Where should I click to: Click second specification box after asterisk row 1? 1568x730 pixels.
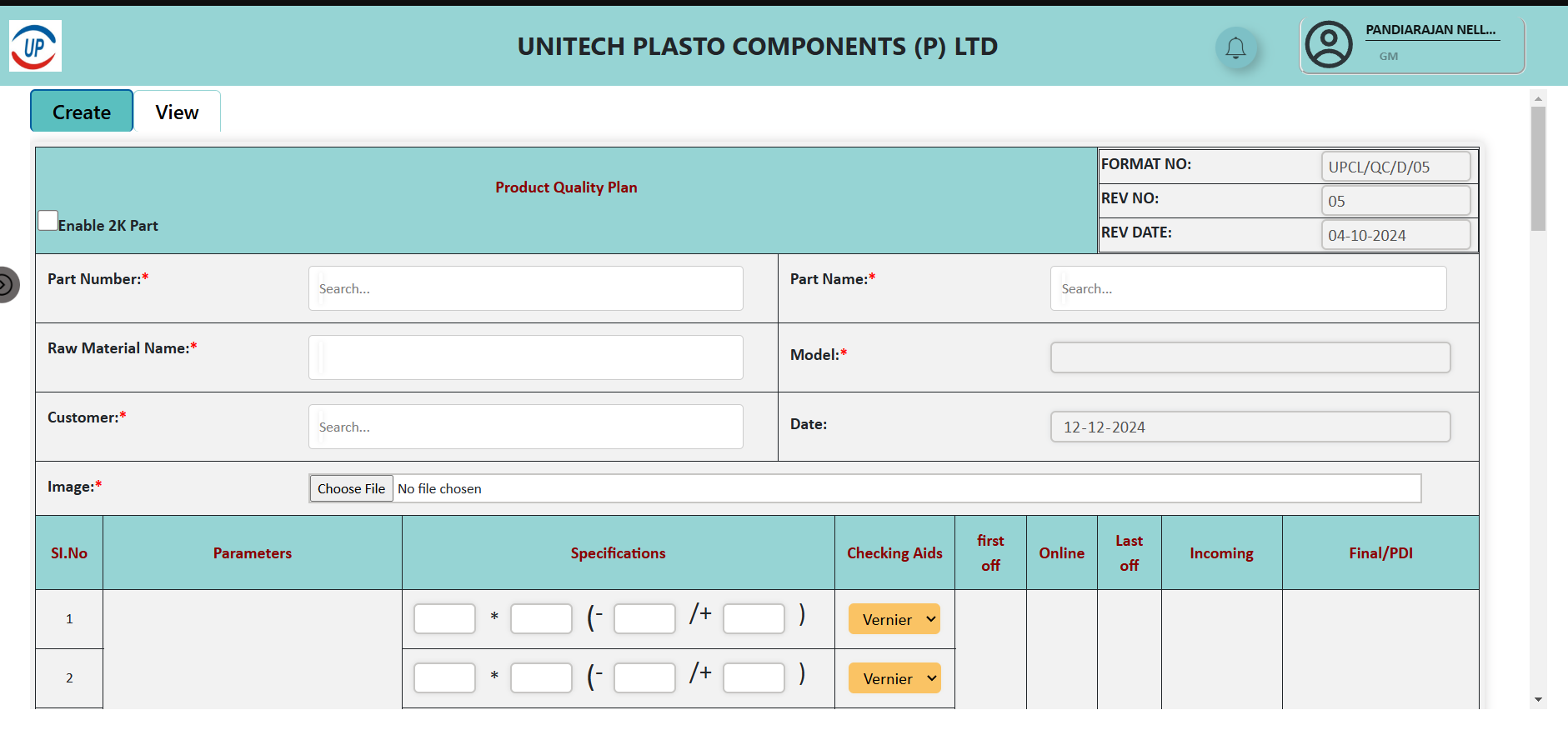click(541, 619)
